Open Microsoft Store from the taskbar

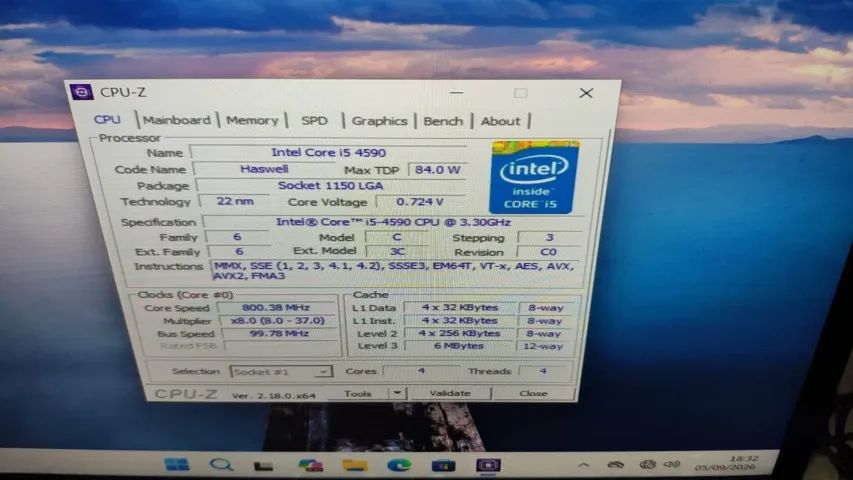[x=443, y=466]
